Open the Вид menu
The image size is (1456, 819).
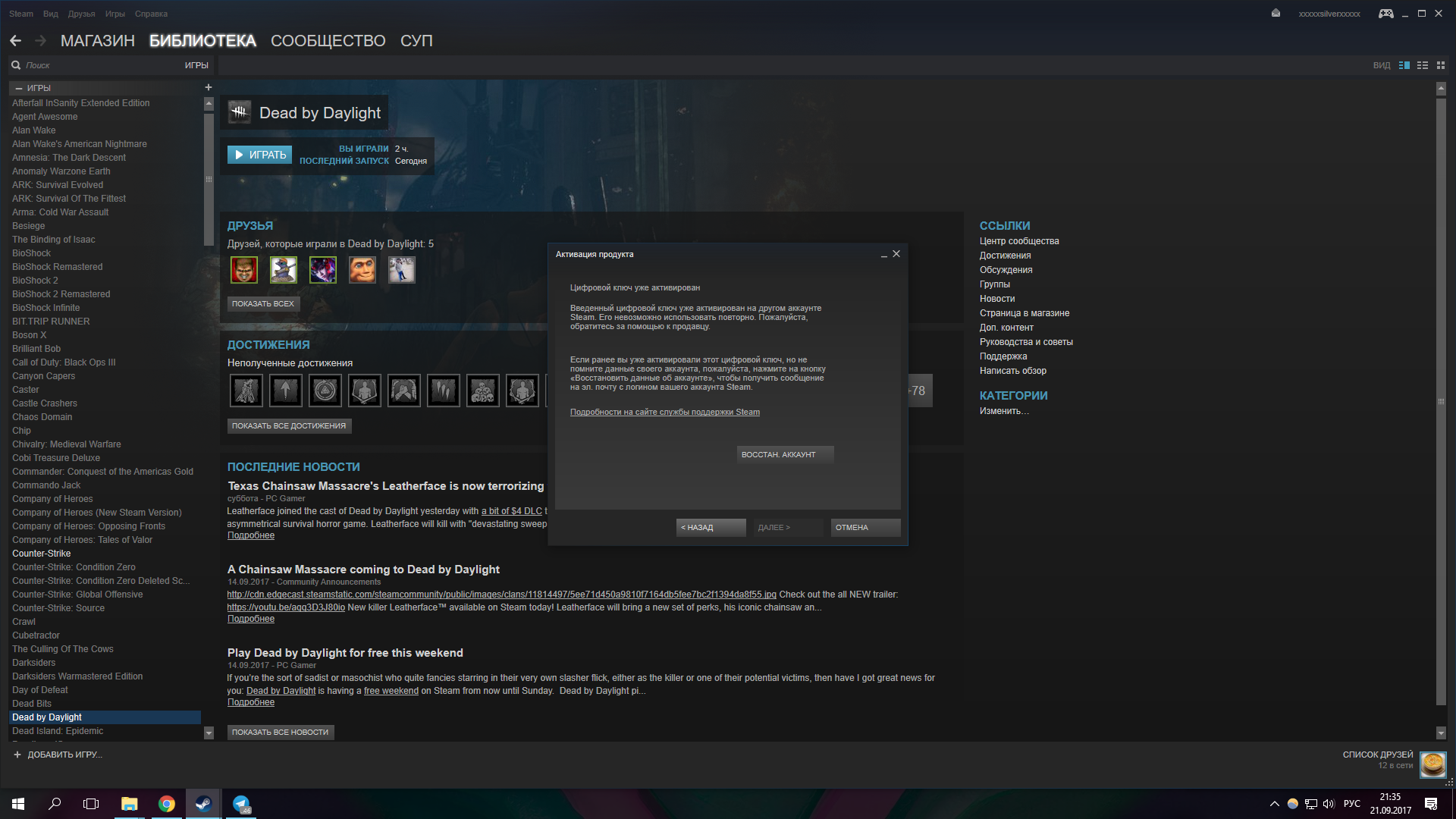(x=51, y=14)
